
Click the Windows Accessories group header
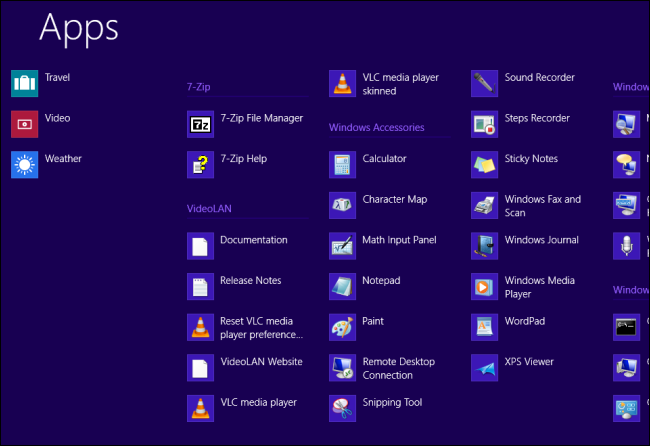[x=376, y=127]
